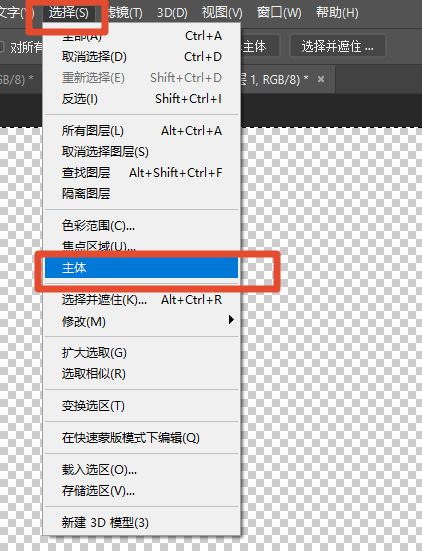Toggle the 对所有 checkbox in options bar
The width and height of the screenshot is (422, 551).
pyautogui.click(x=2, y=47)
